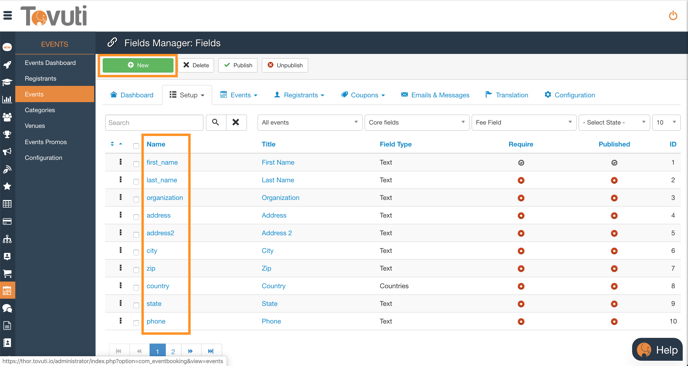
Task: Click the Delete button
Action: [196, 65]
